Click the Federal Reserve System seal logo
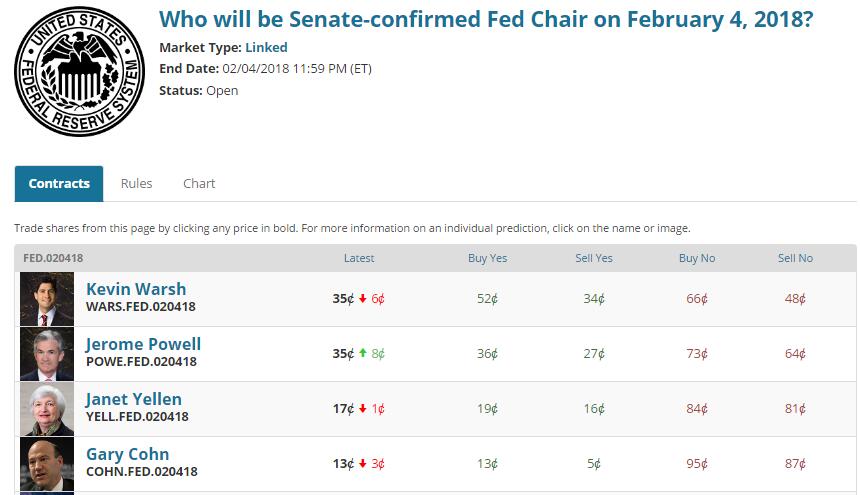The height and width of the screenshot is (495, 860). tap(80, 70)
